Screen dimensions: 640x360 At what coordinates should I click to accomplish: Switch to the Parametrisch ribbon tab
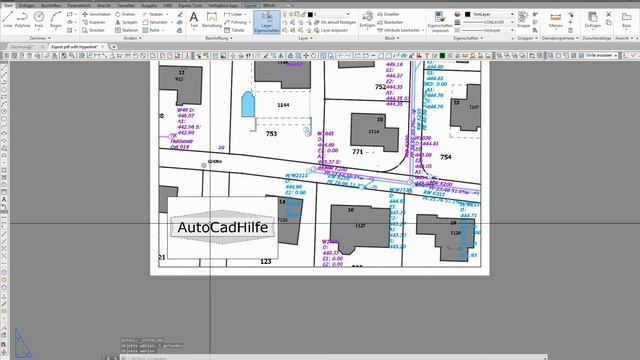tap(79, 6)
